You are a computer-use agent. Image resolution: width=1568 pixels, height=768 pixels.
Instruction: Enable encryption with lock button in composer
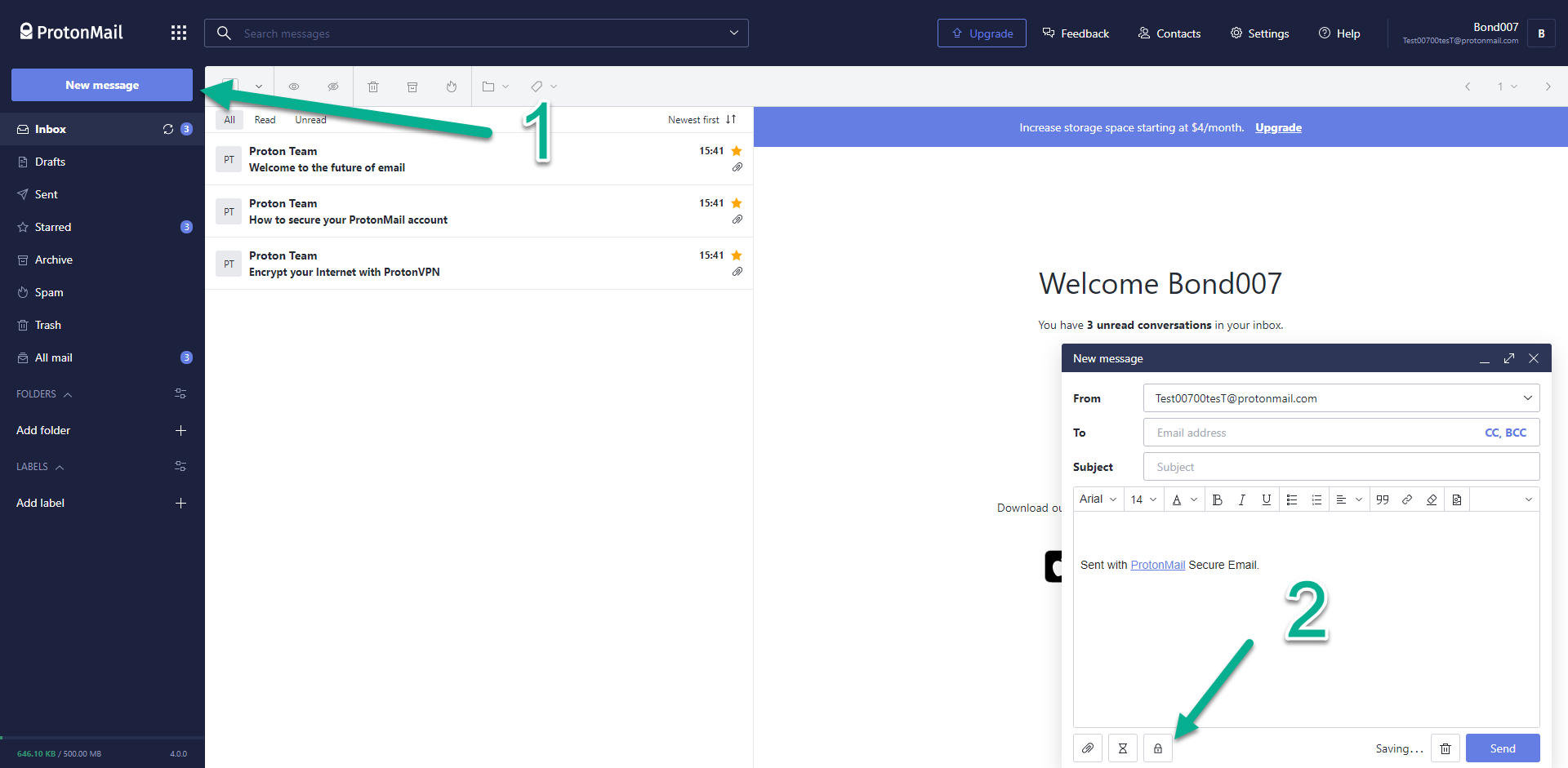(1158, 748)
